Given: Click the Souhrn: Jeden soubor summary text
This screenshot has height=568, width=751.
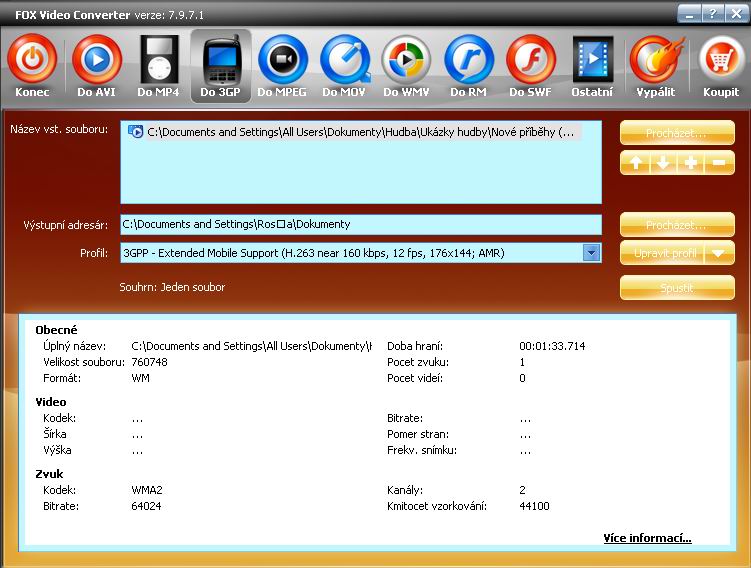Looking at the screenshot, I should point(172,287).
